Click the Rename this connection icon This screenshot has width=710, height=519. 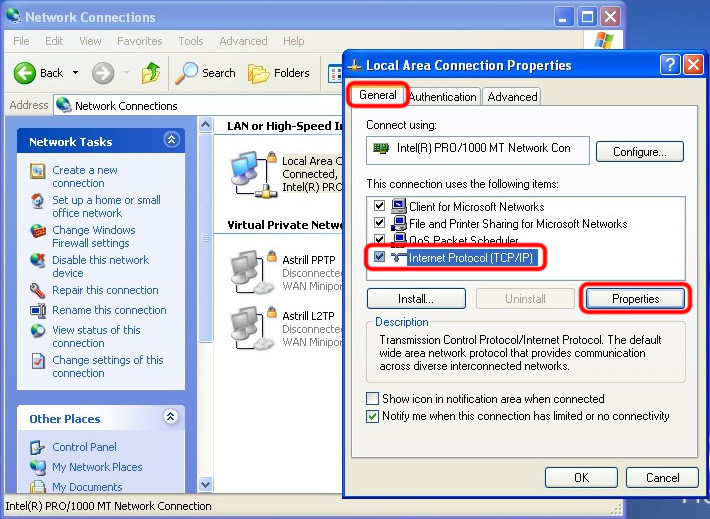[x=38, y=311]
